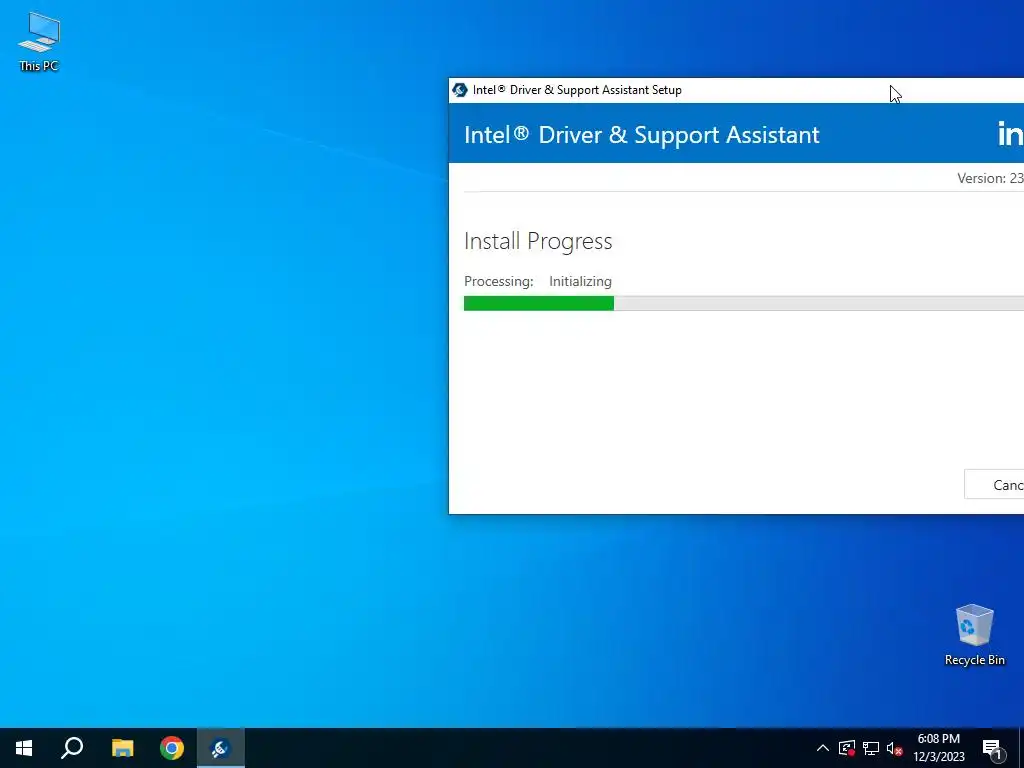Click the muted volume tray icon
Image resolution: width=1024 pixels, height=768 pixels.
[895, 748]
